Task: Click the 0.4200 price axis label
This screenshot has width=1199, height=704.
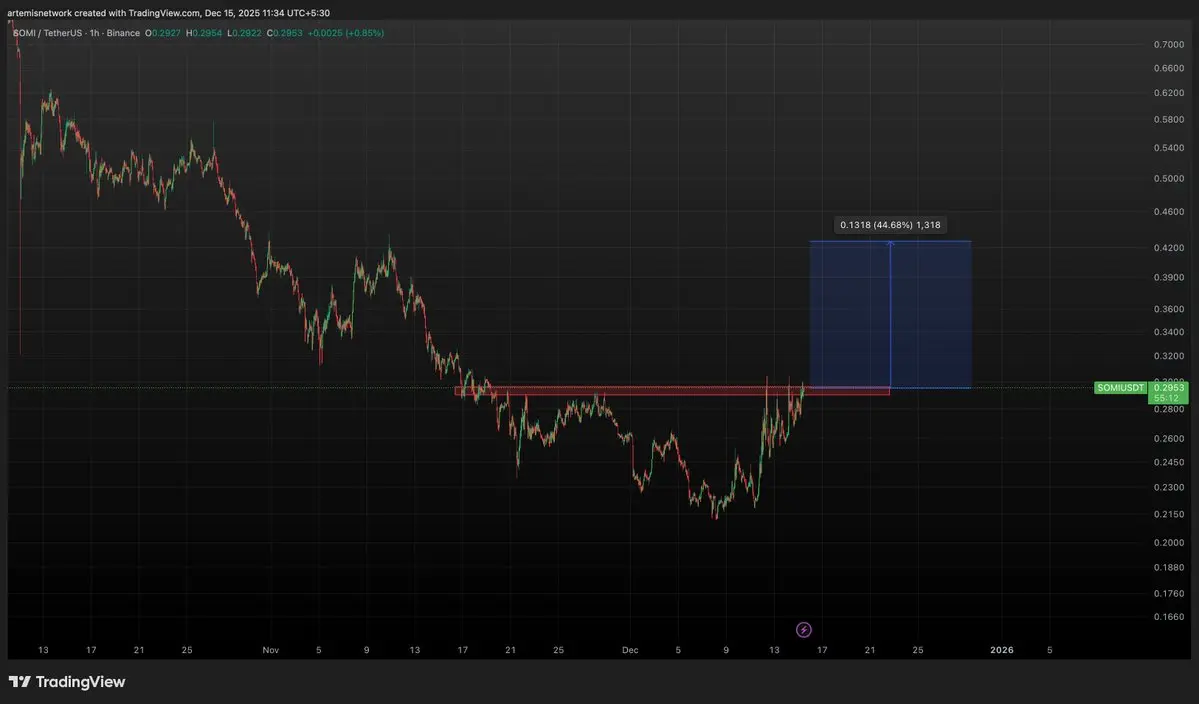Action: tap(1168, 248)
